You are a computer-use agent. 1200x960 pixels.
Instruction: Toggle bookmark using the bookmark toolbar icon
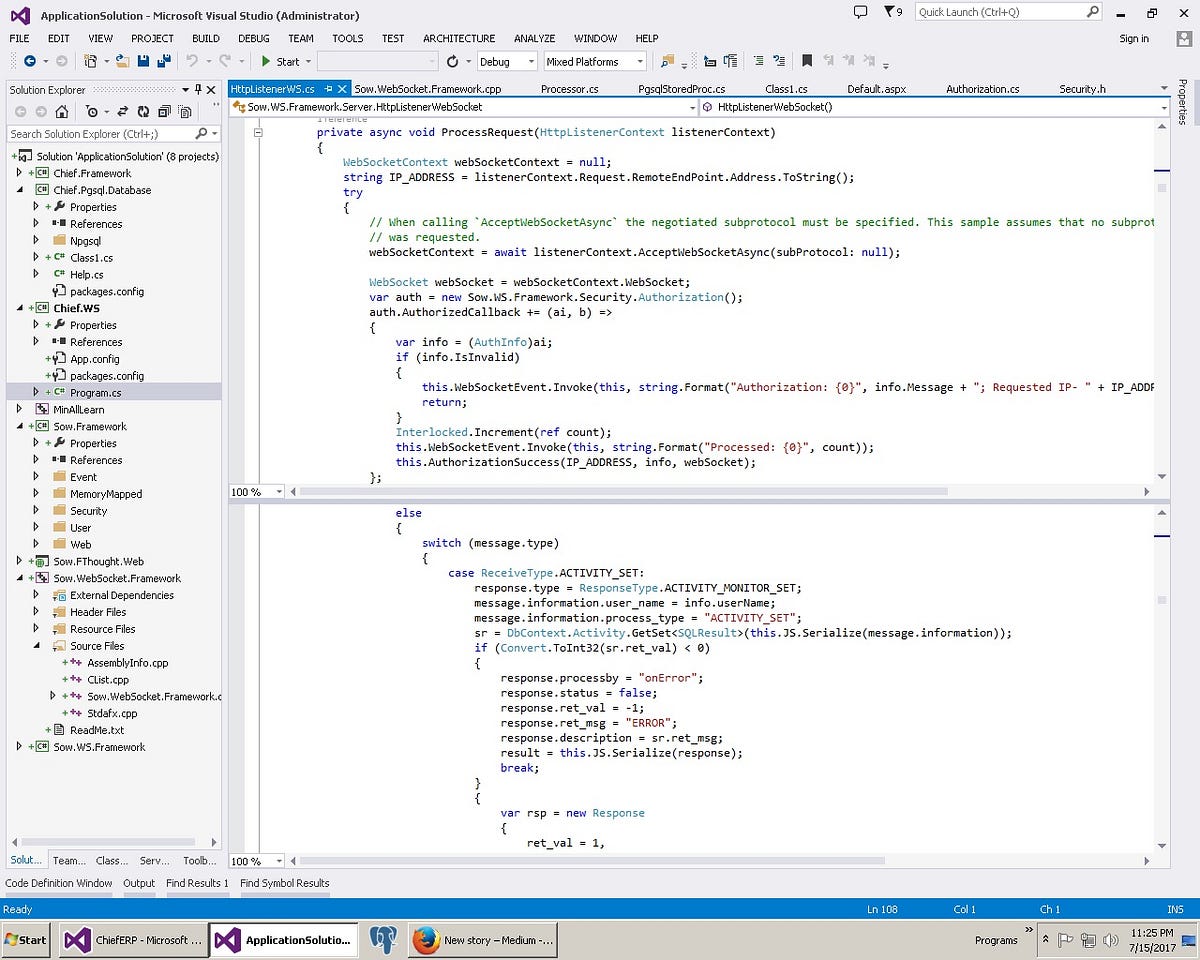807,62
